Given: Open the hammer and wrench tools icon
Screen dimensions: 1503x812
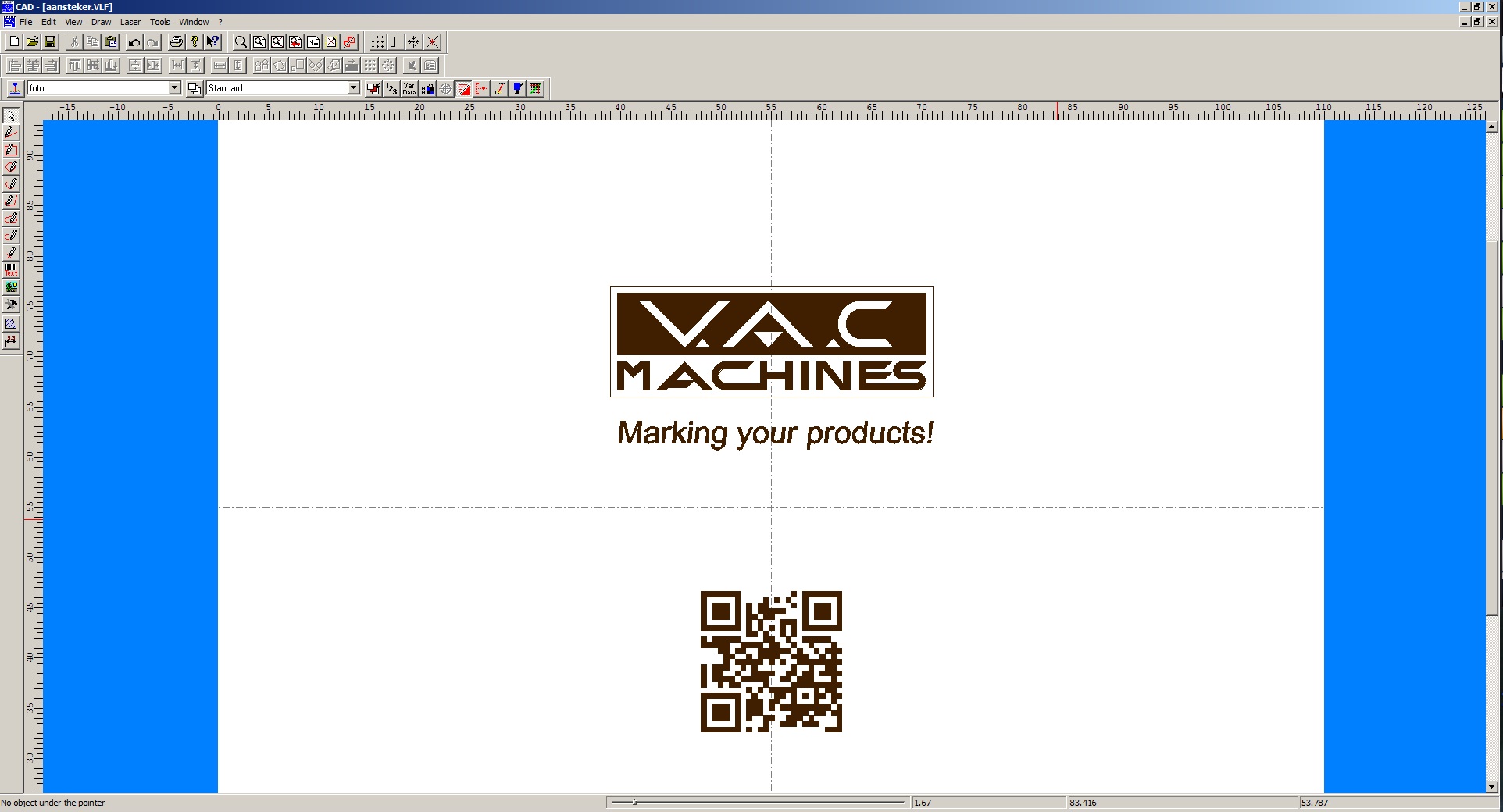Looking at the screenshot, I should (x=11, y=305).
